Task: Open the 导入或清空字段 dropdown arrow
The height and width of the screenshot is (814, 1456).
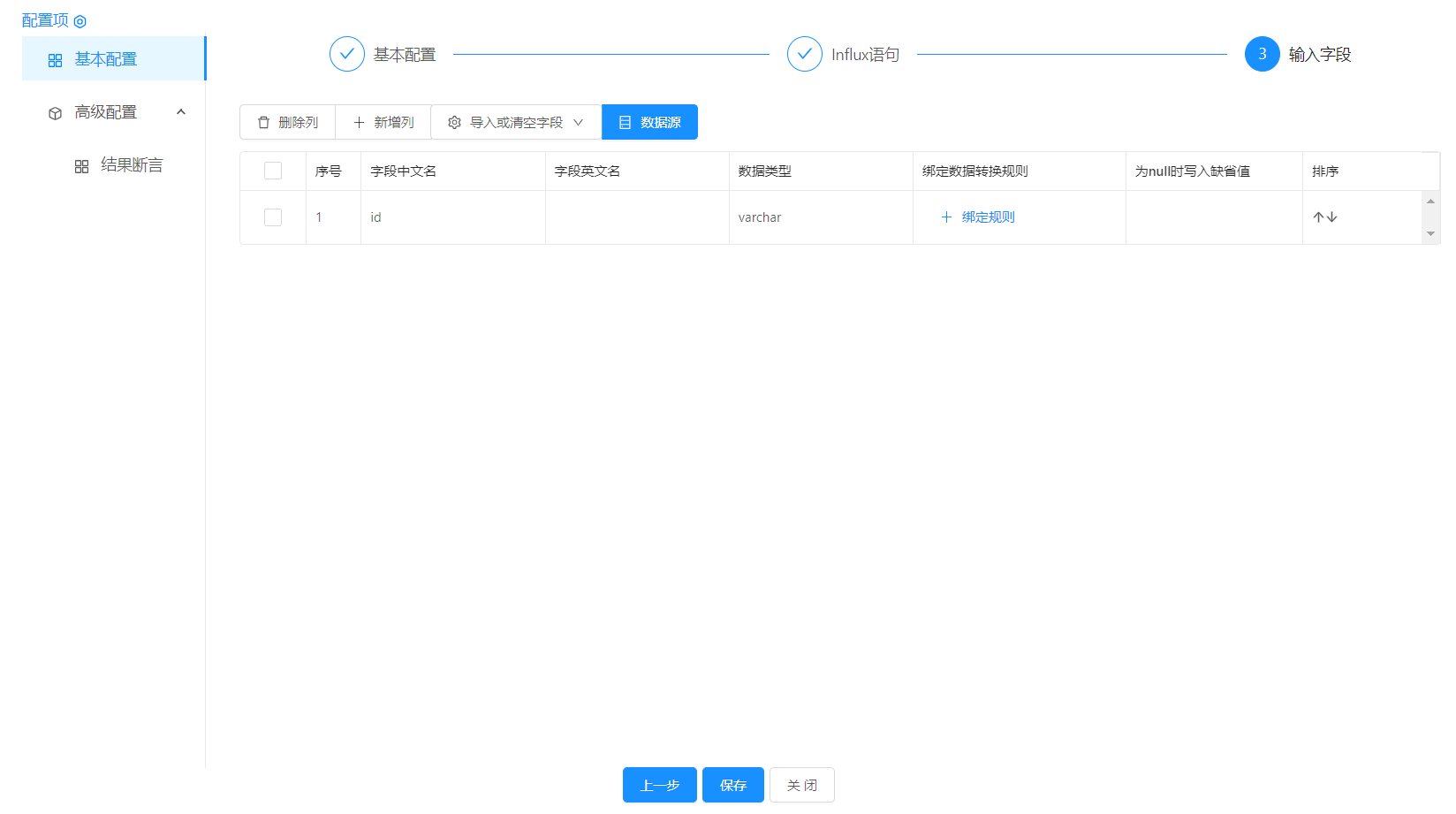Action: click(579, 123)
